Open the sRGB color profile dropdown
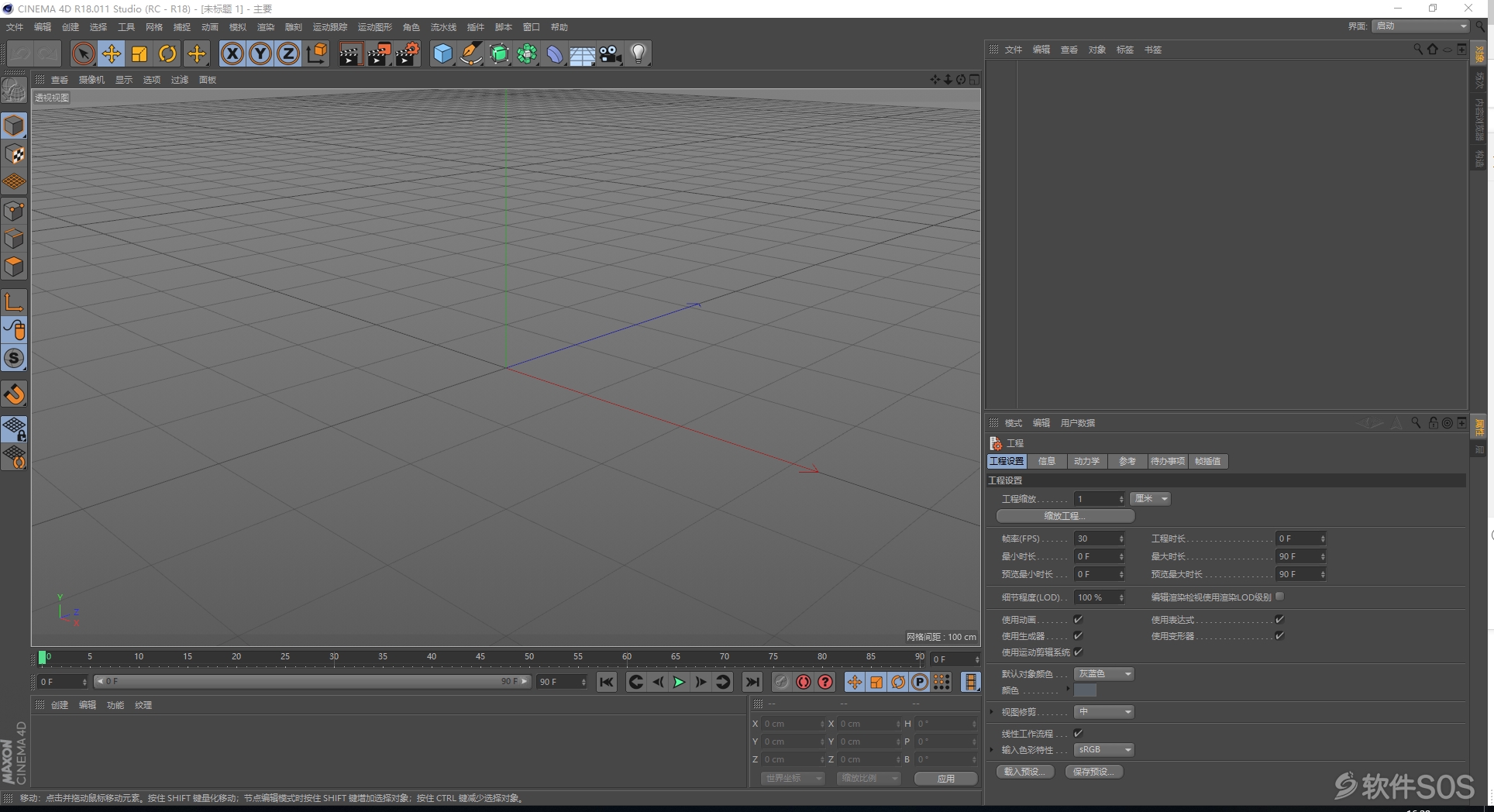The width and height of the screenshot is (1494, 812). (1104, 750)
